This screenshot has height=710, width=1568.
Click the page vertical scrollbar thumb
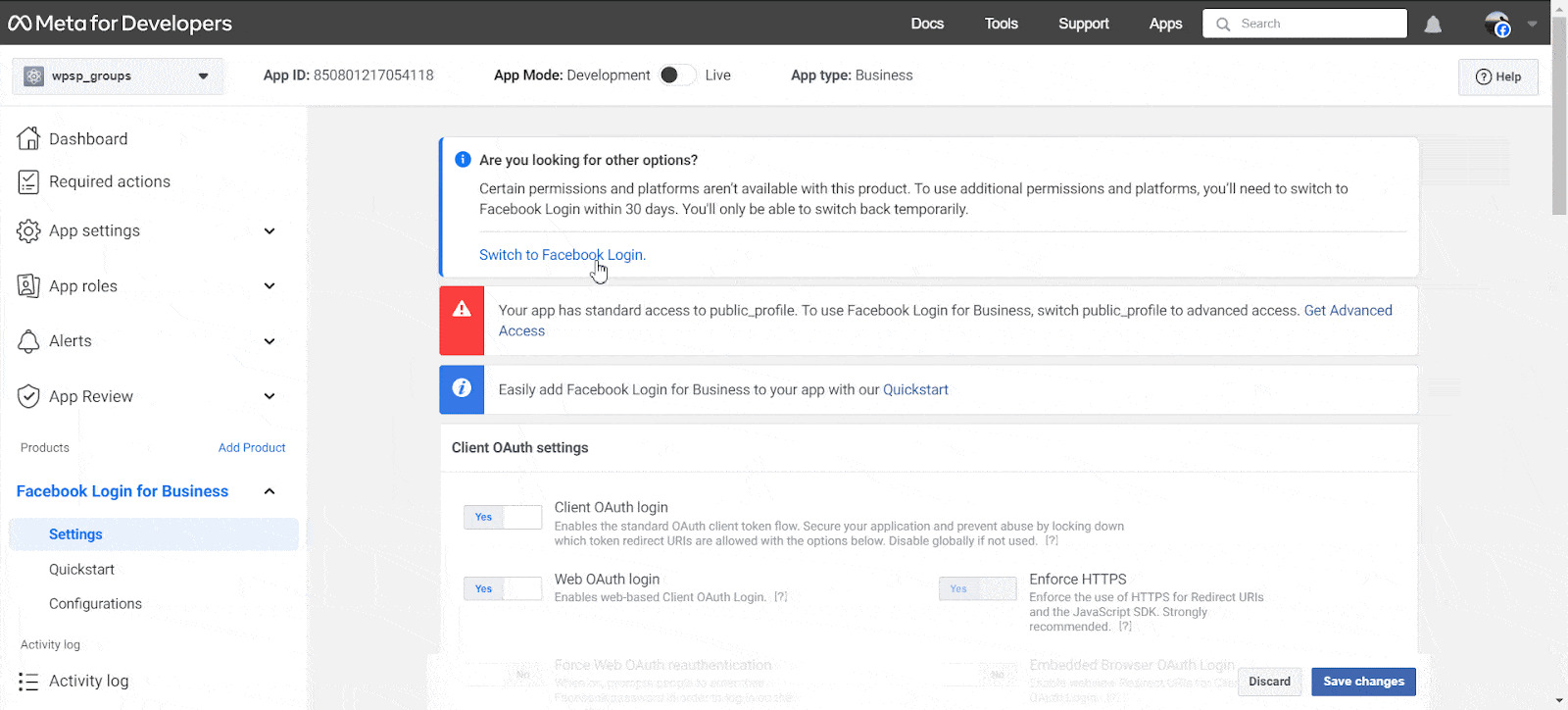(x=1559, y=118)
